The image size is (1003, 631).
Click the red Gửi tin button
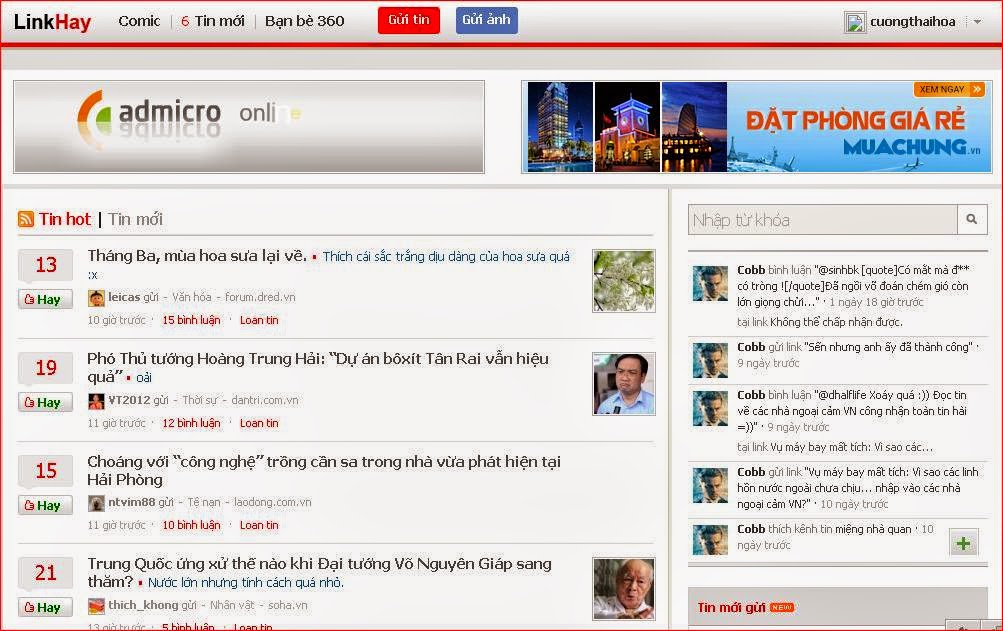tap(409, 20)
